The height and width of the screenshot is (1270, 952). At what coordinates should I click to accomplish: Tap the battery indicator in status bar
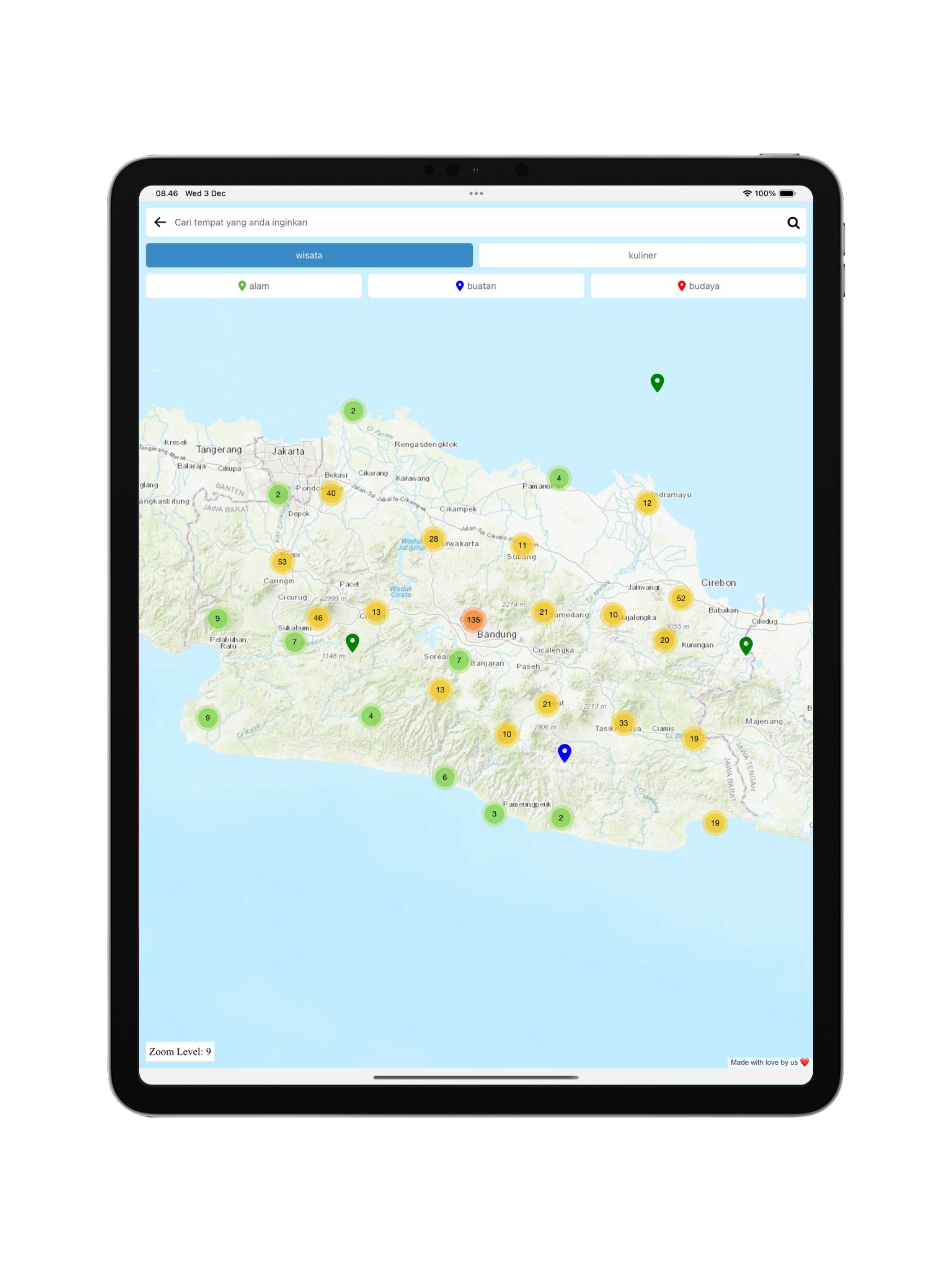coord(787,193)
